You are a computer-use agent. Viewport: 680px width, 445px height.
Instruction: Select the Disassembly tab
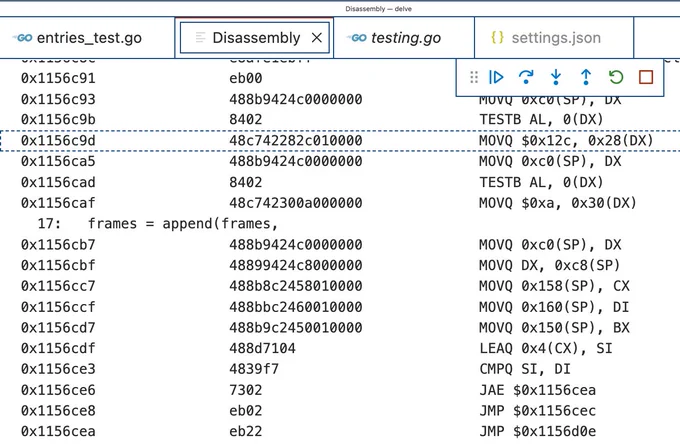tap(256, 38)
